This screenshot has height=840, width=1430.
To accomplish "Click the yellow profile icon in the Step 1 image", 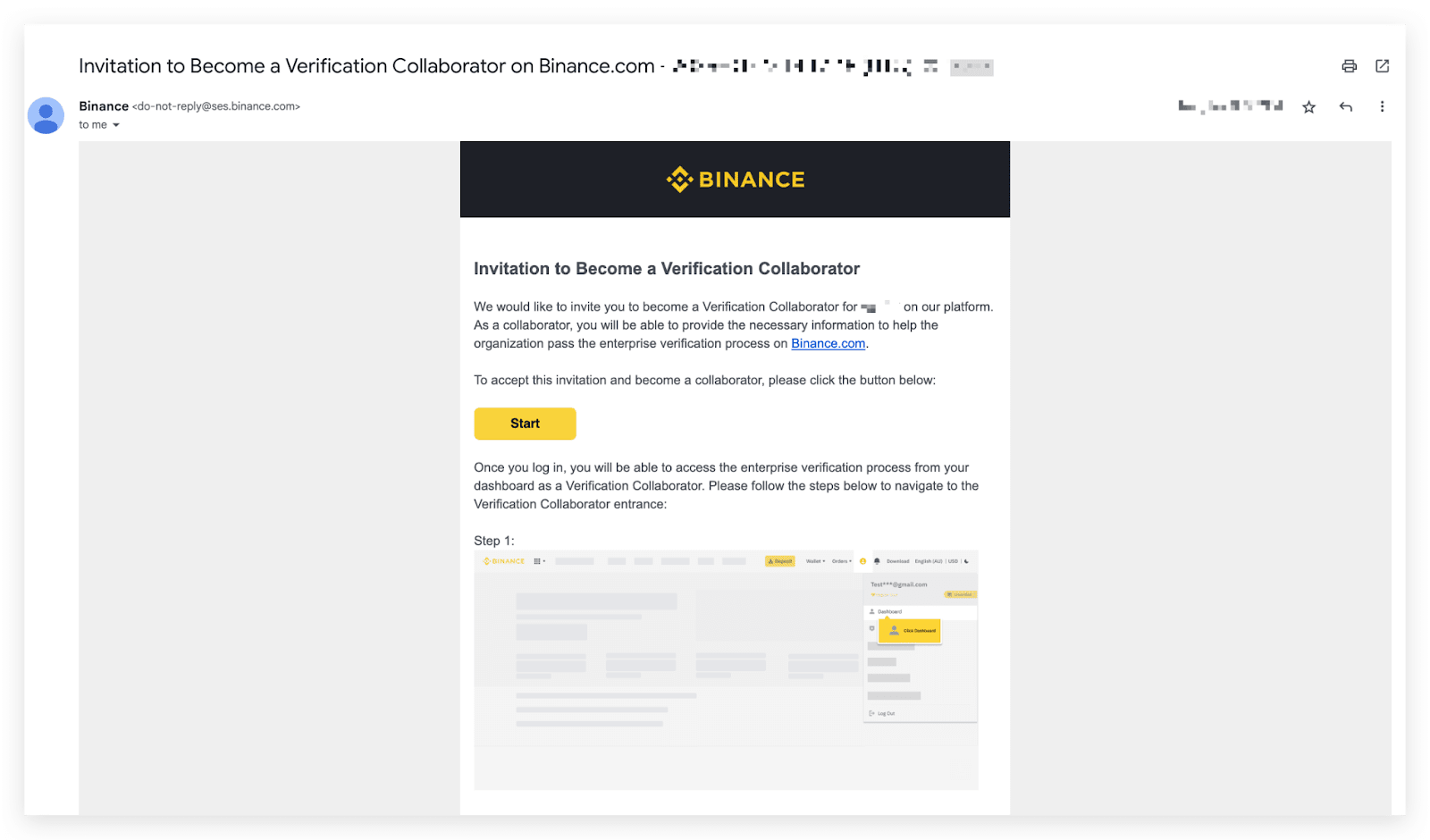I will pyautogui.click(x=862, y=561).
